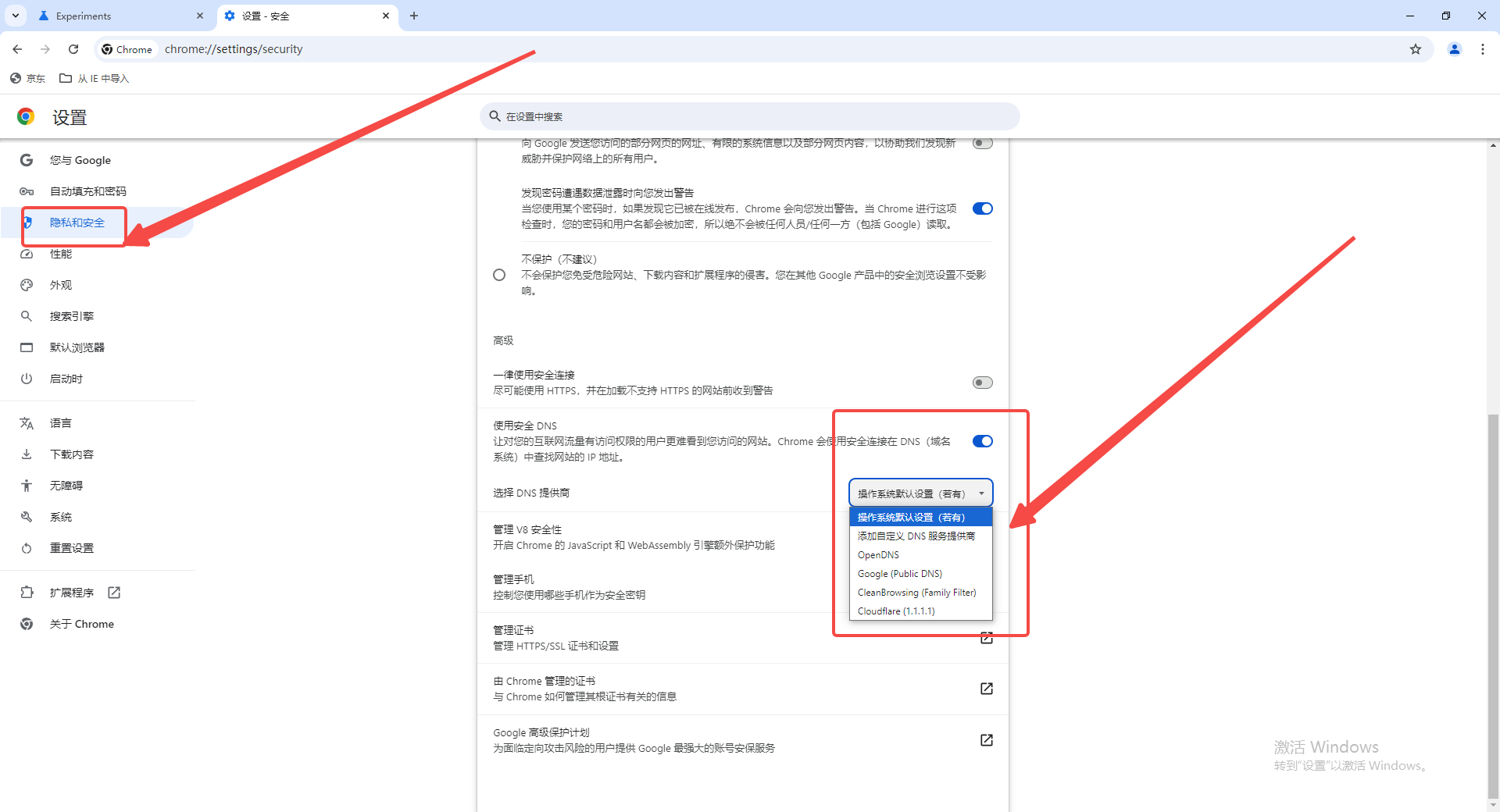Click the 下载内容 download icon
The image size is (1500, 812).
27,454
